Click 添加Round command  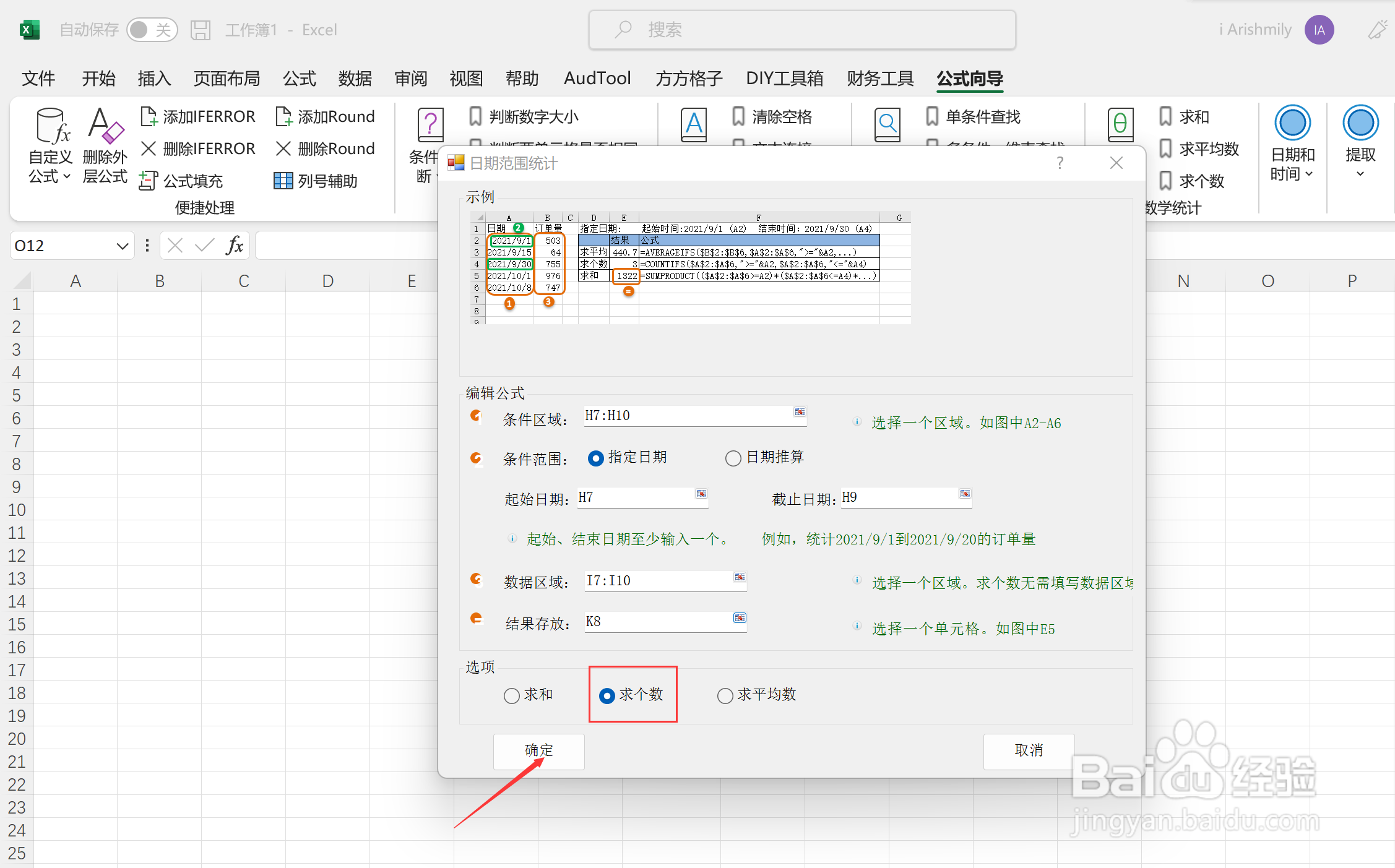pyautogui.click(x=325, y=116)
